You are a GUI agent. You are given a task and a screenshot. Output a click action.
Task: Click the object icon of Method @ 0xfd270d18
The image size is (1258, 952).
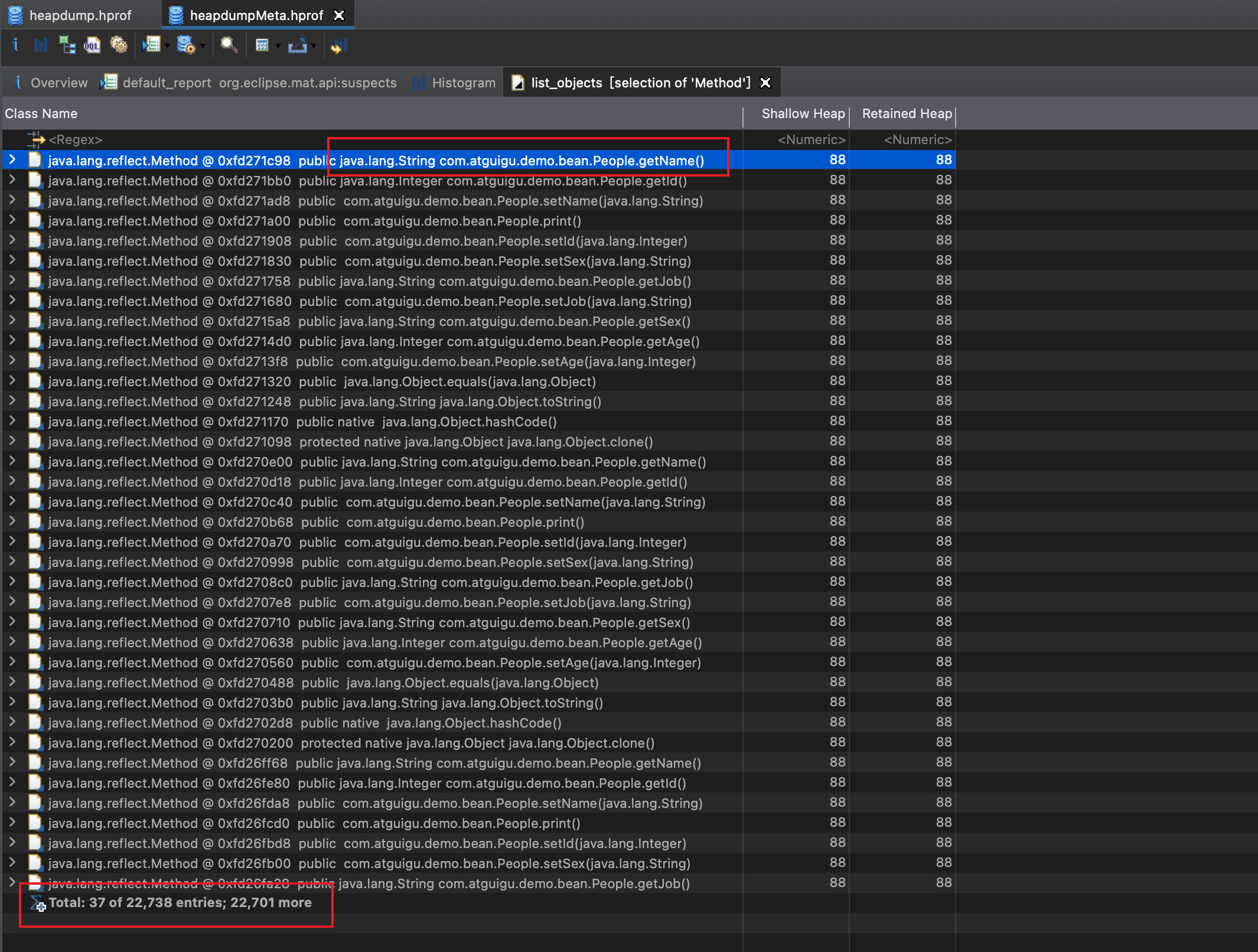point(35,481)
